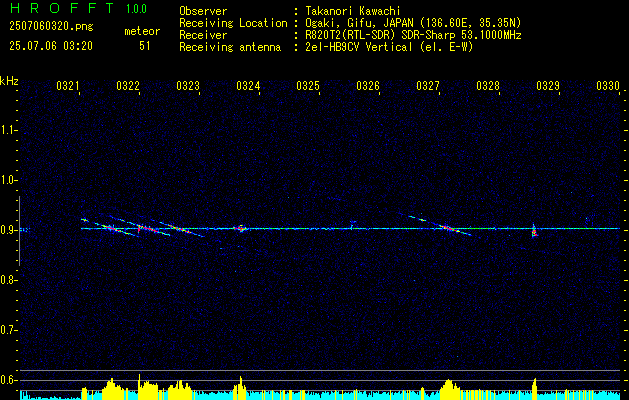This screenshot has height=400, width=629.
Task: Click the 0321 time axis marker
Action: click(x=68, y=85)
